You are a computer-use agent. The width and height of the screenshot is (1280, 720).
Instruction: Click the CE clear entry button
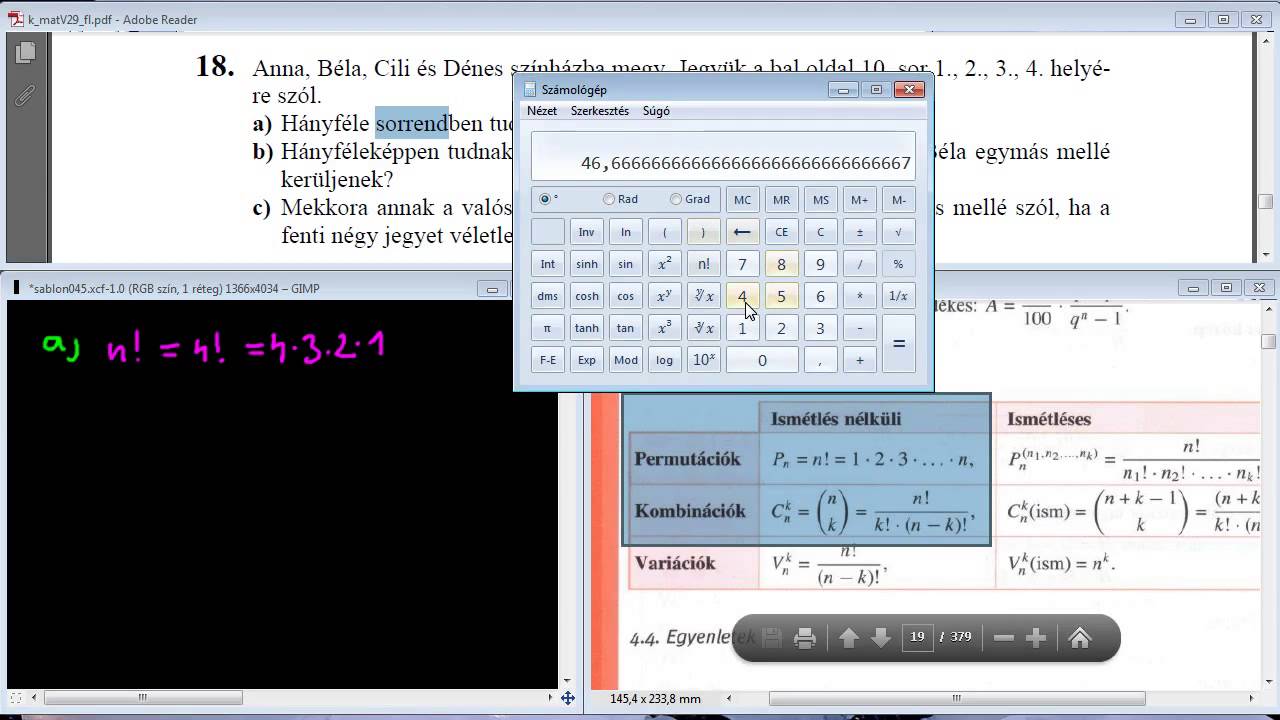pos(781,232)
